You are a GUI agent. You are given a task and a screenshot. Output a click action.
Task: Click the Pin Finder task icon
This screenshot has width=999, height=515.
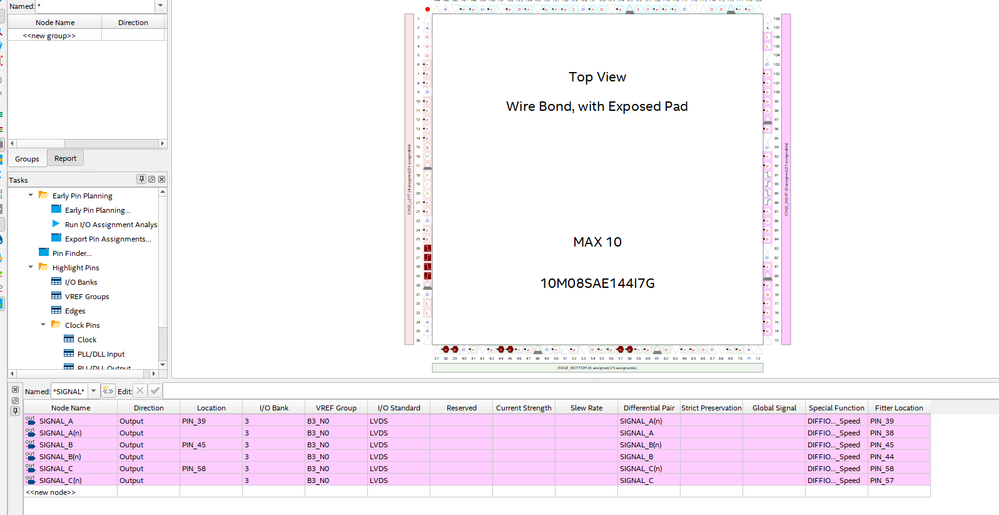click(x=43, y=253)
